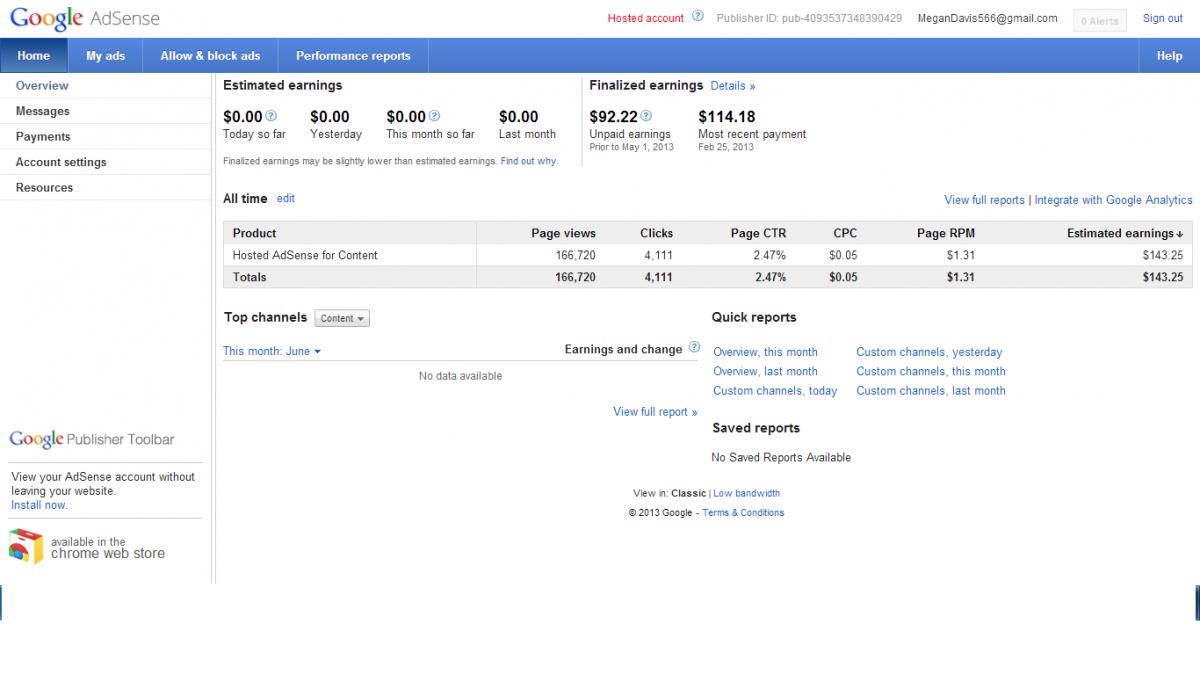Click the 0 Alerts button
Image resolution: width=1200 pixels, height=675 pixels.
(1100, 20)
